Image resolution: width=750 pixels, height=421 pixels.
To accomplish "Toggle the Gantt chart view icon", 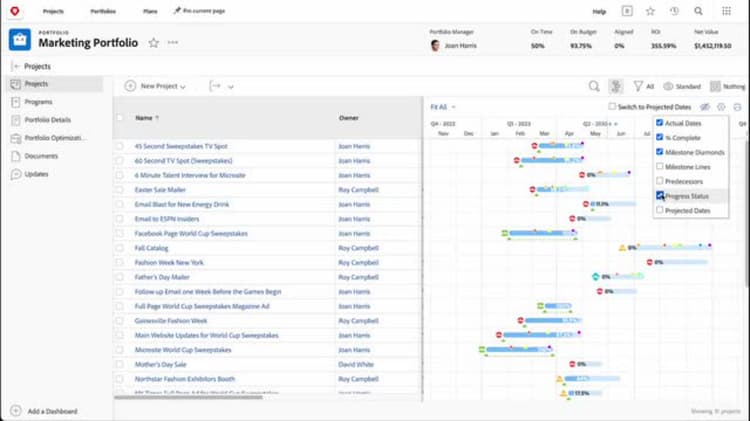I will coord(616,86).
